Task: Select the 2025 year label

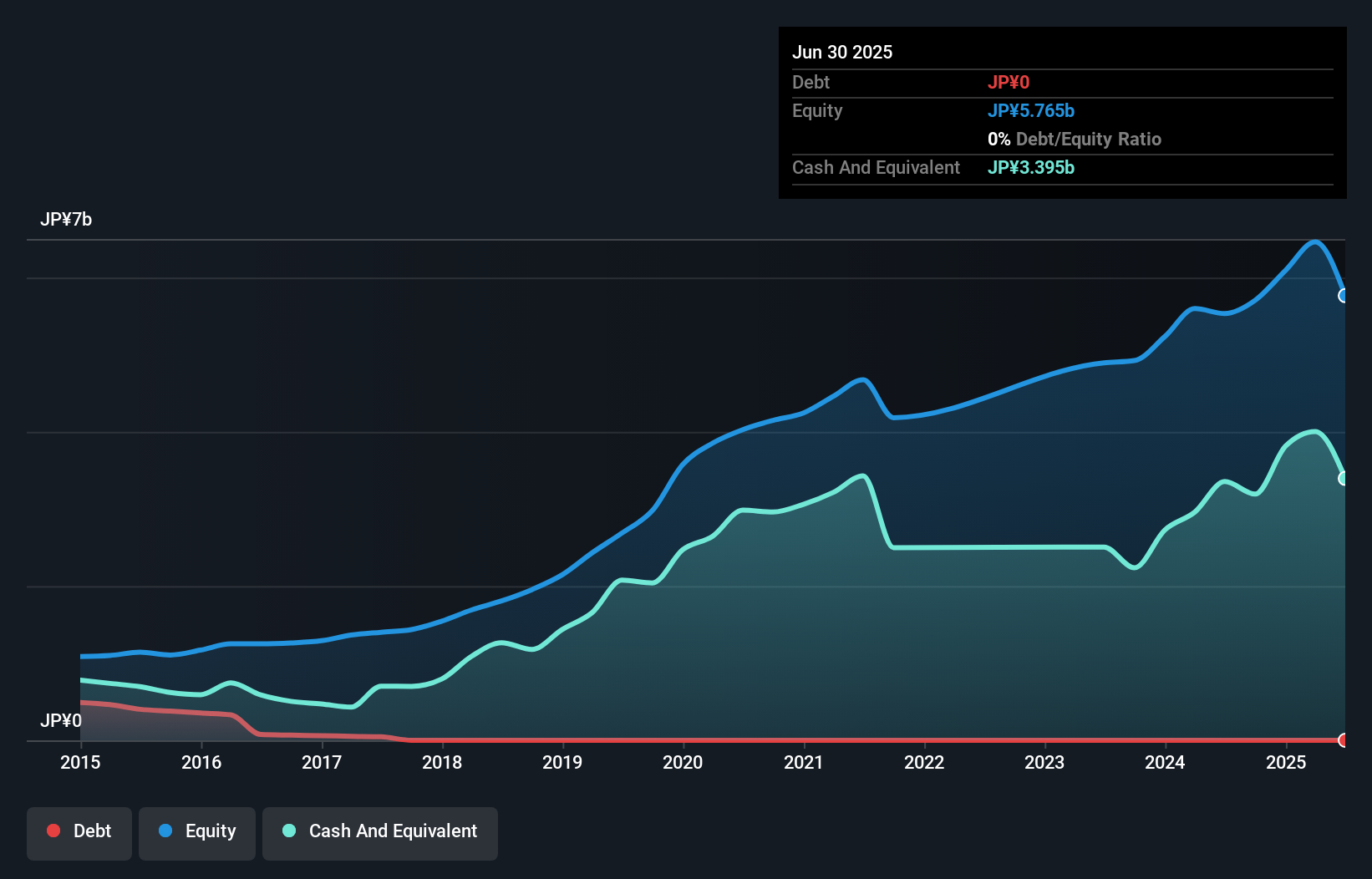Action: [x=1287, y=762]
